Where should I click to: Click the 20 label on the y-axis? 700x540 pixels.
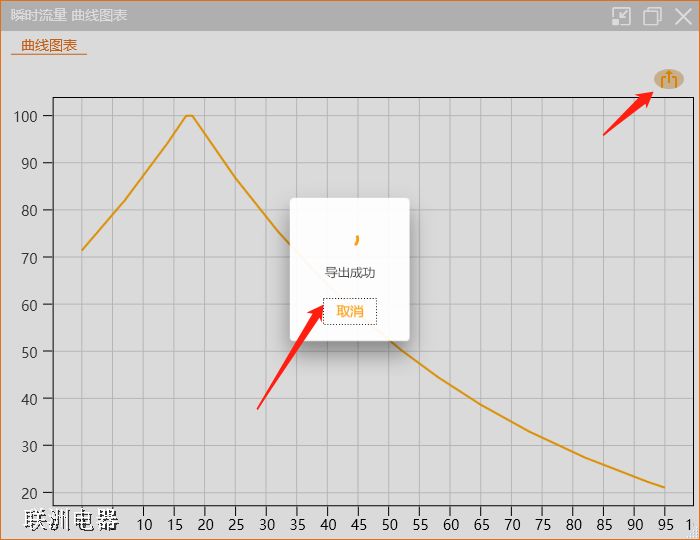coord(29,493)
